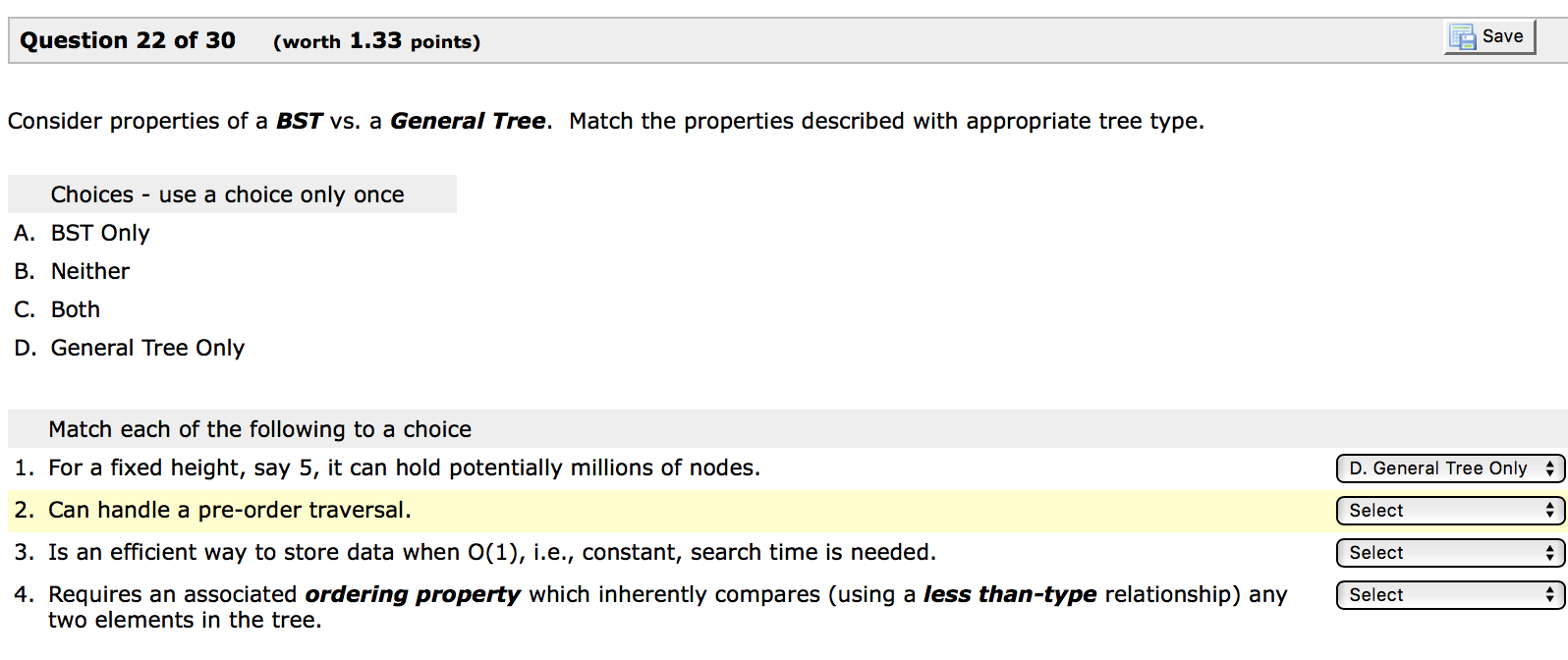Screen dimensions: 1568x660
Task: Click the Choices - use a choice only once header
Action: pyautogui.click(x=227, y=193)
